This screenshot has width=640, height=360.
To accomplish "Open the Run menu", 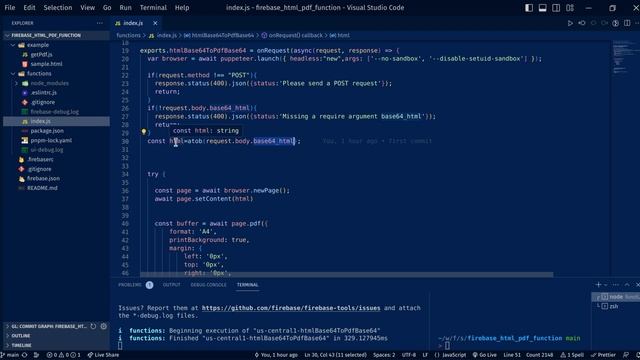I will [x=125, y=8].
